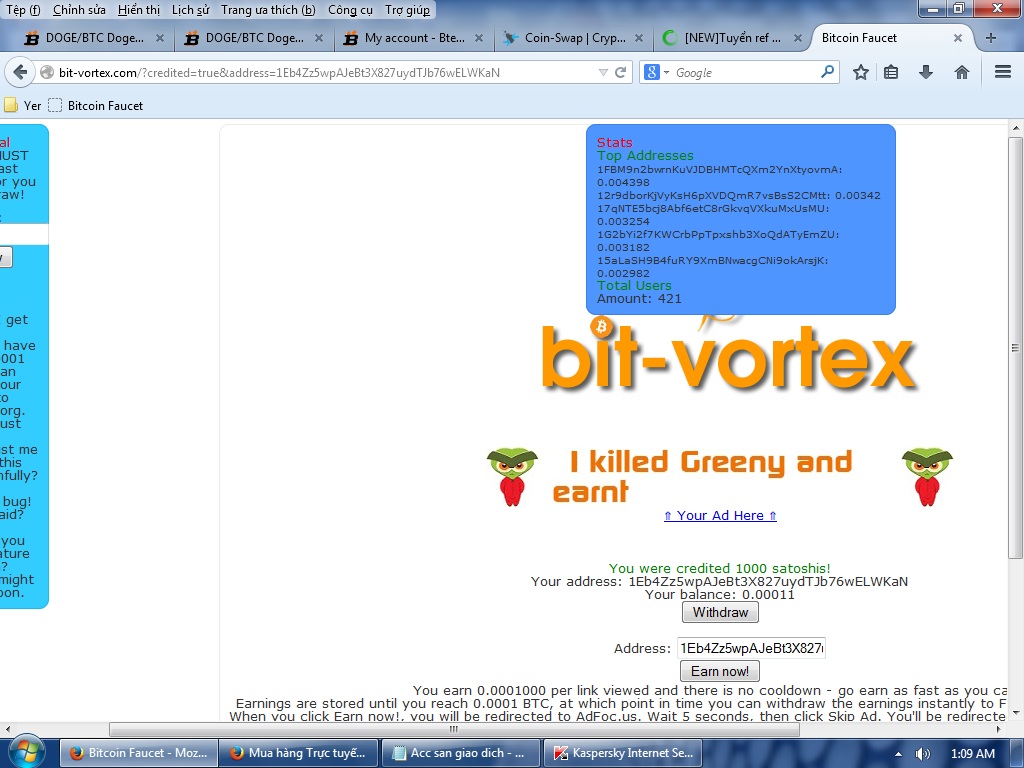Click the site identity globe icon
1024x768 pixels.
(47, 72)
